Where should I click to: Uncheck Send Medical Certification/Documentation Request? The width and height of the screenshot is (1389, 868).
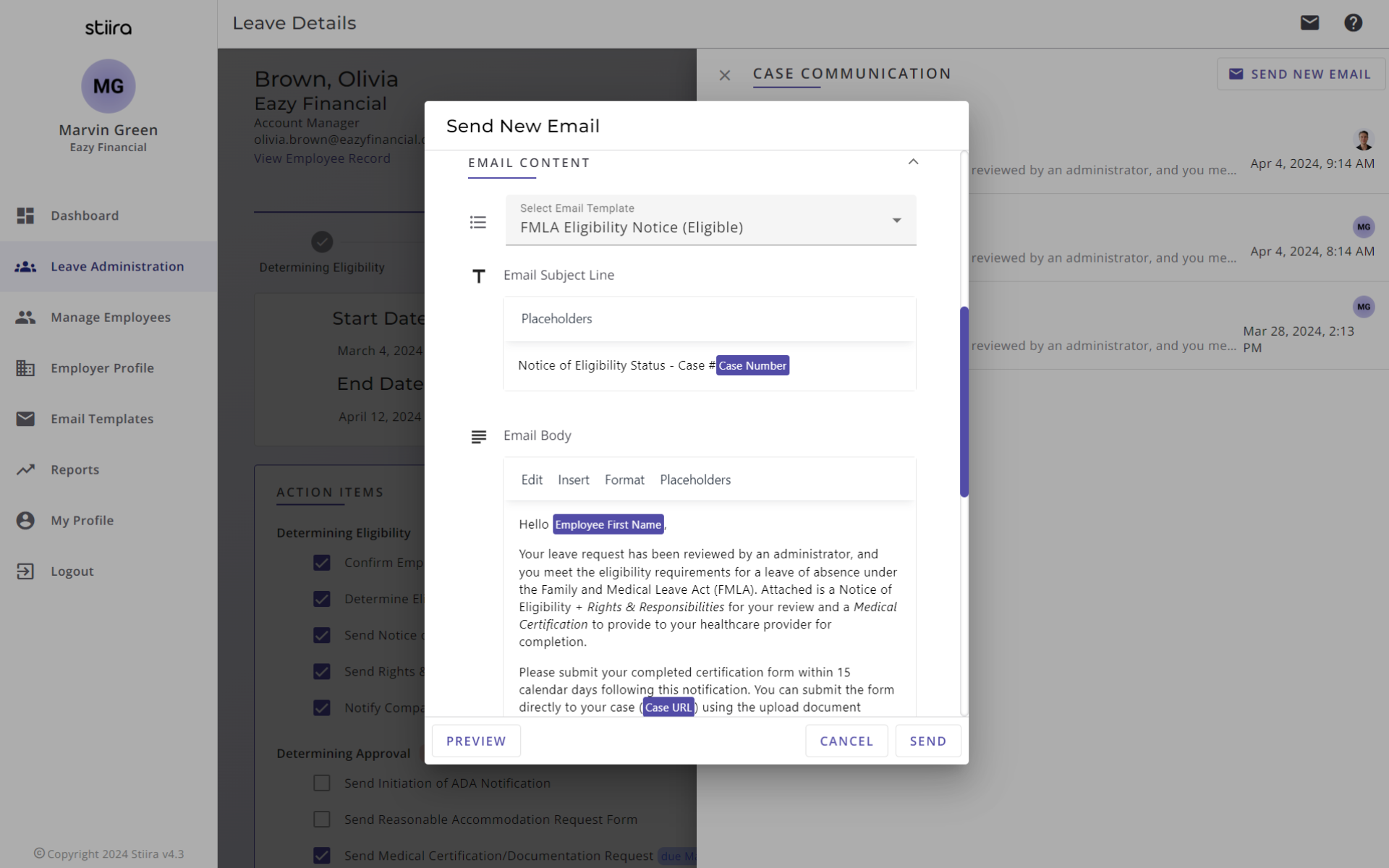322,855
